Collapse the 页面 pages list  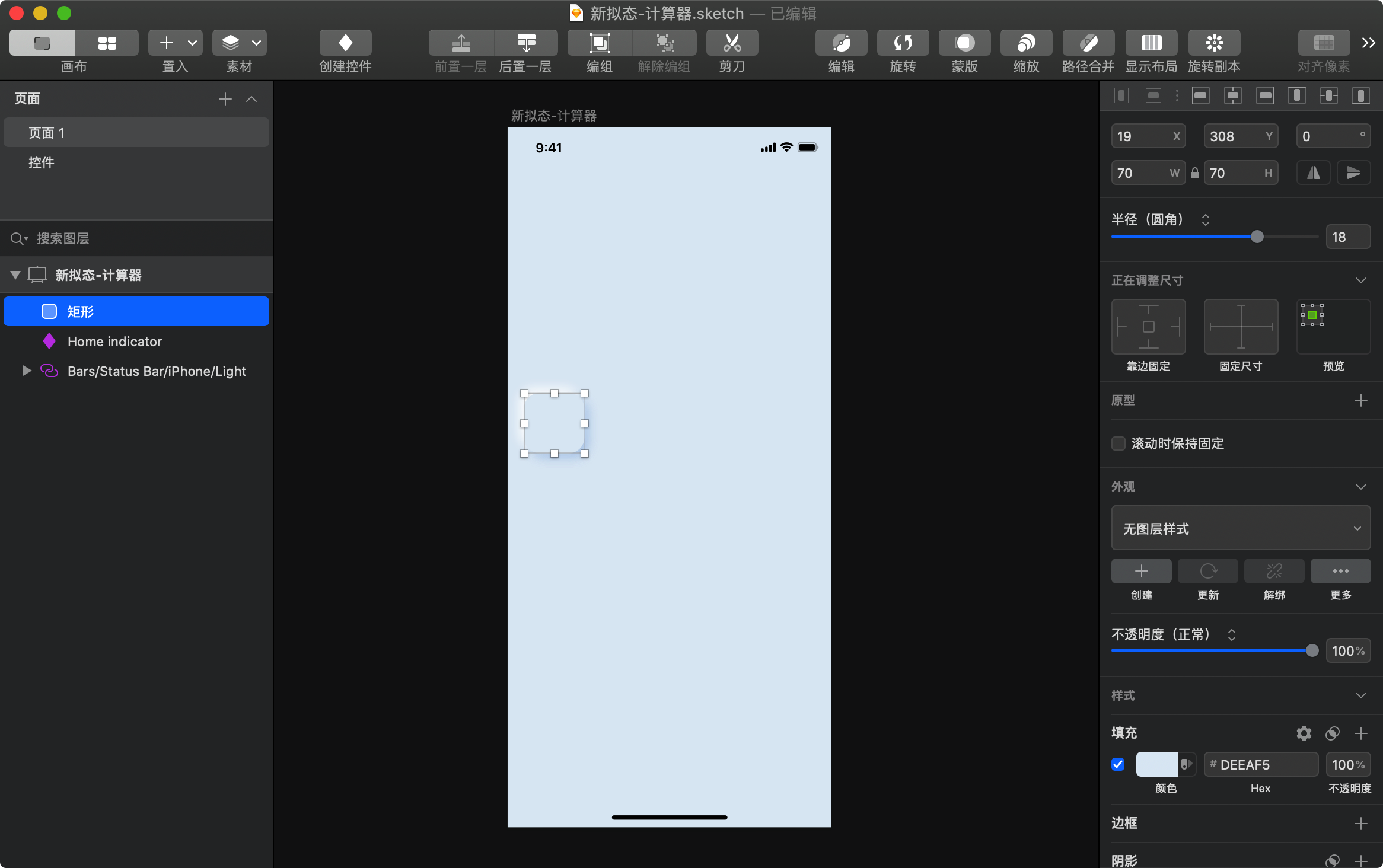tap(251, 99)
